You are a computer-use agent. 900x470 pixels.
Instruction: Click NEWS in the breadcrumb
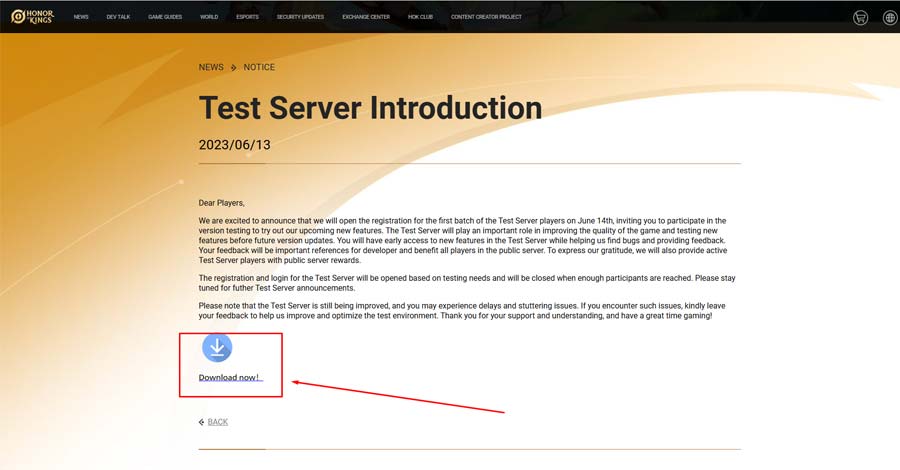click(211, 68)
